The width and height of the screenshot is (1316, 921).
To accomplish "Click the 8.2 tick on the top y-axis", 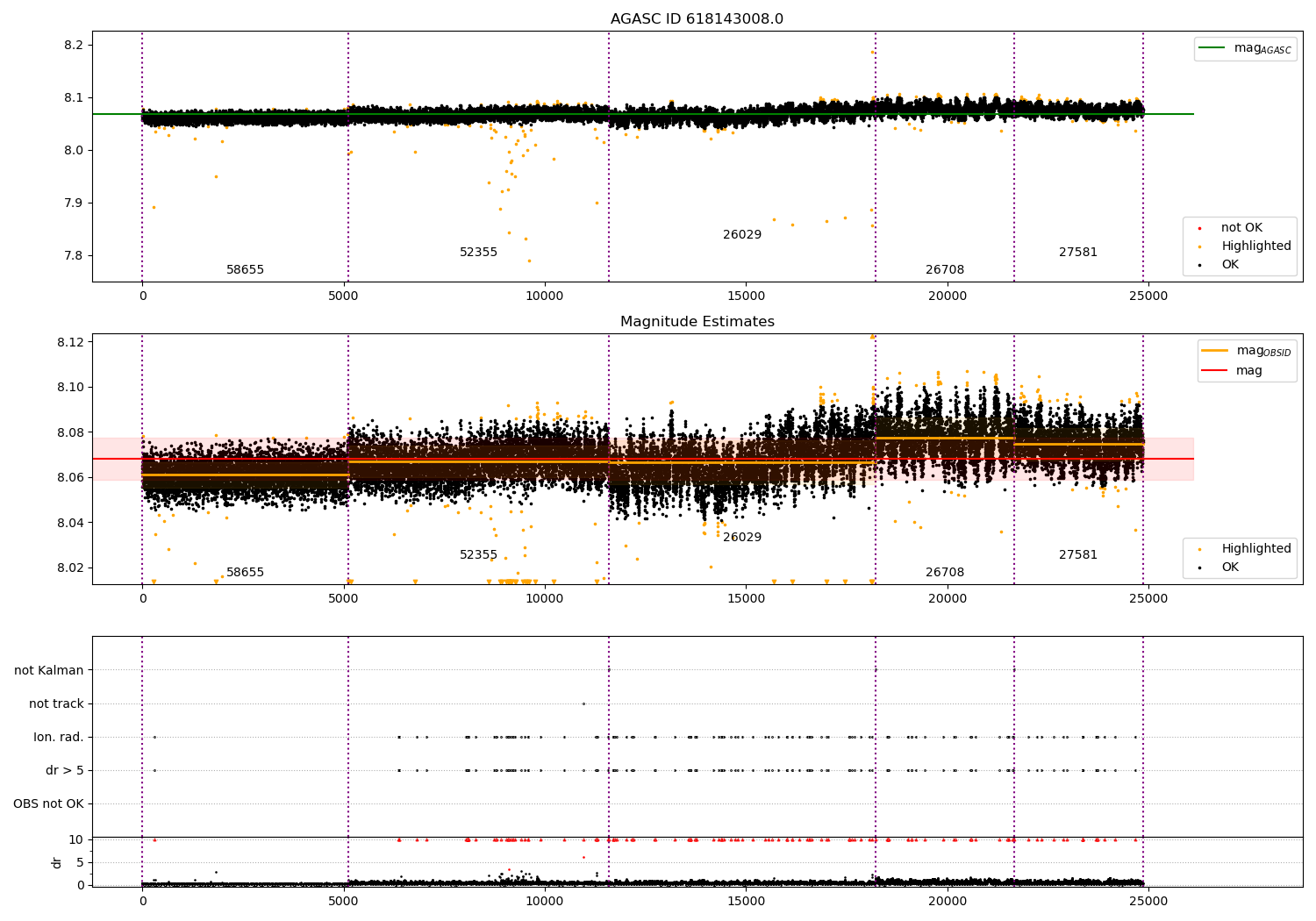I will 74,46.
